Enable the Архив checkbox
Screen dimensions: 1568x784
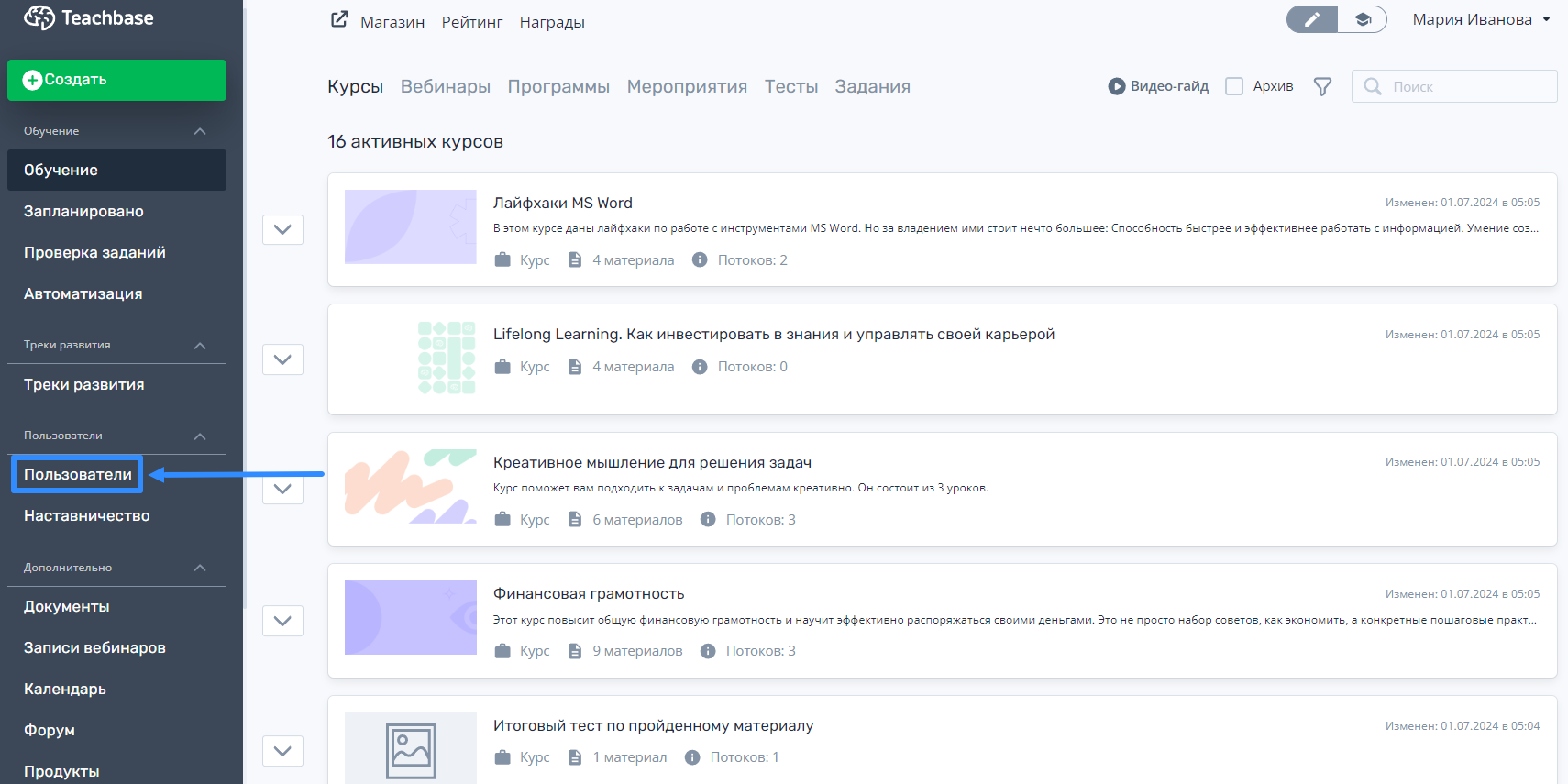(1234, 86)
